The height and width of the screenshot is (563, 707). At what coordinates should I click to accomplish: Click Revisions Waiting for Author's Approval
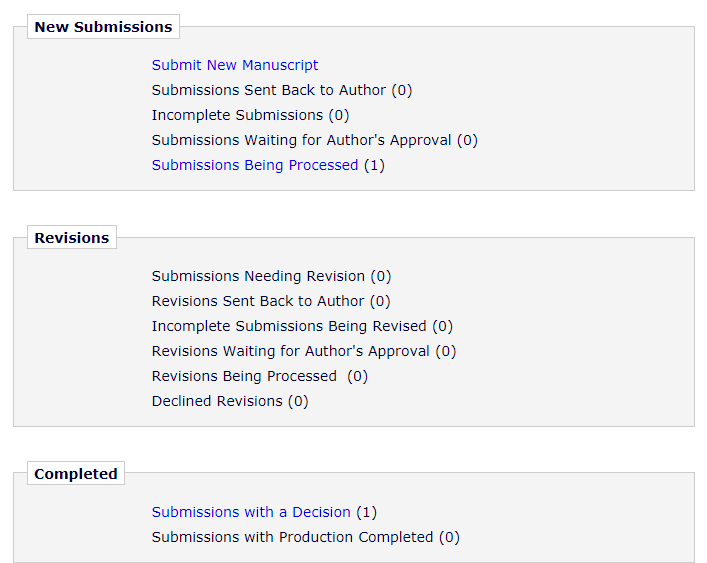pyautogui.click(x=290, y=351)
